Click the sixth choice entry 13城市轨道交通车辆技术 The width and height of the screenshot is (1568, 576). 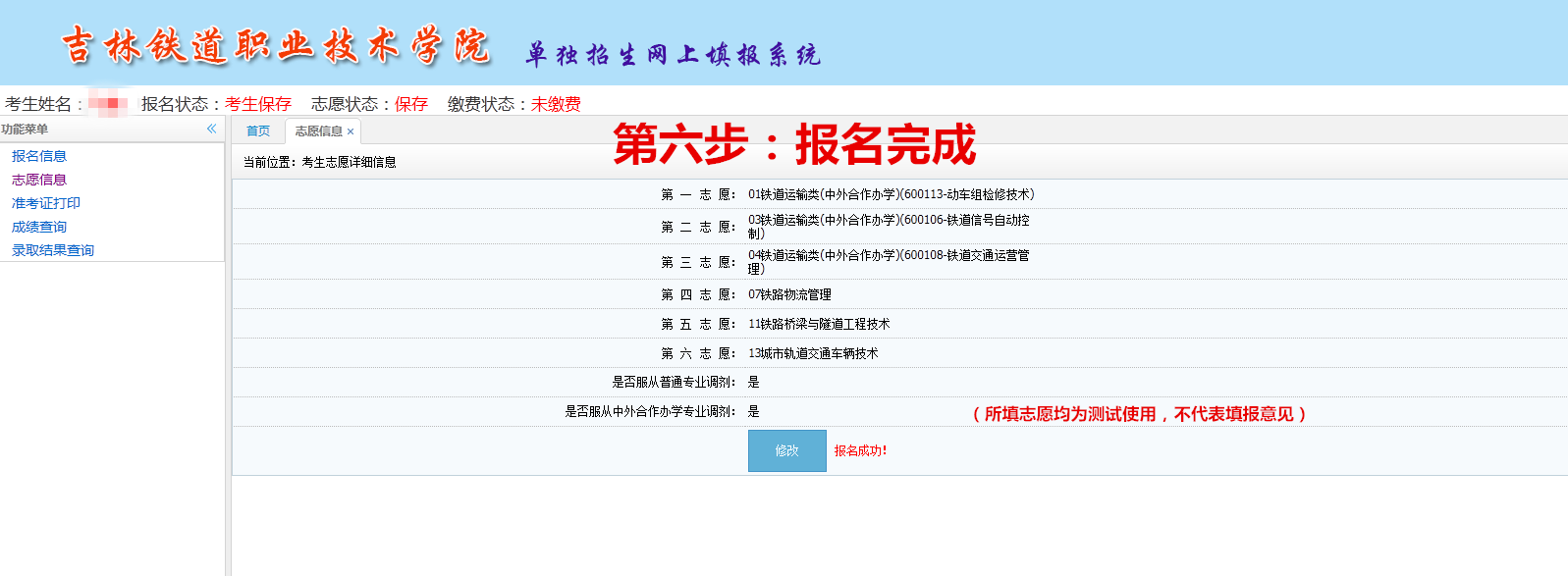[x=813, y=353]
